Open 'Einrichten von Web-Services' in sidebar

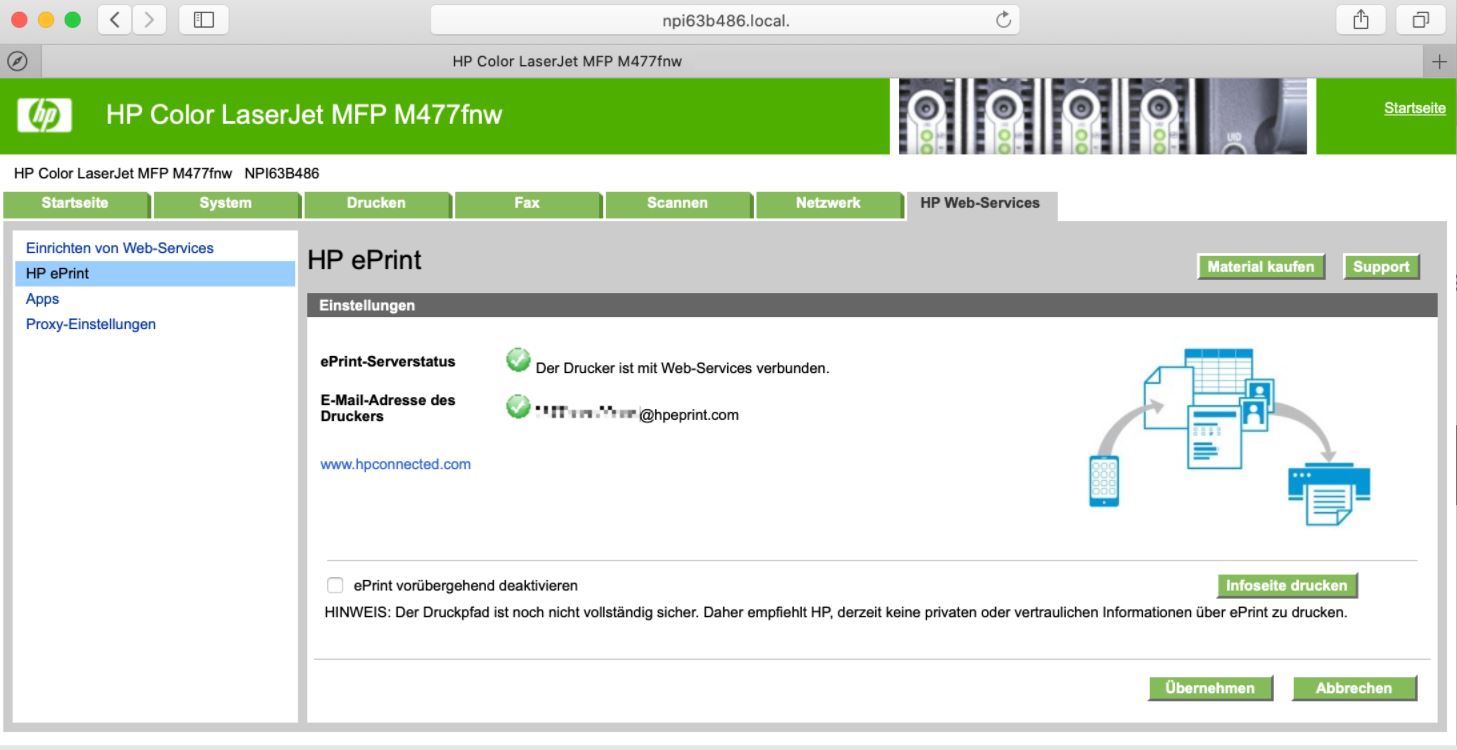(x=120, y=248)
